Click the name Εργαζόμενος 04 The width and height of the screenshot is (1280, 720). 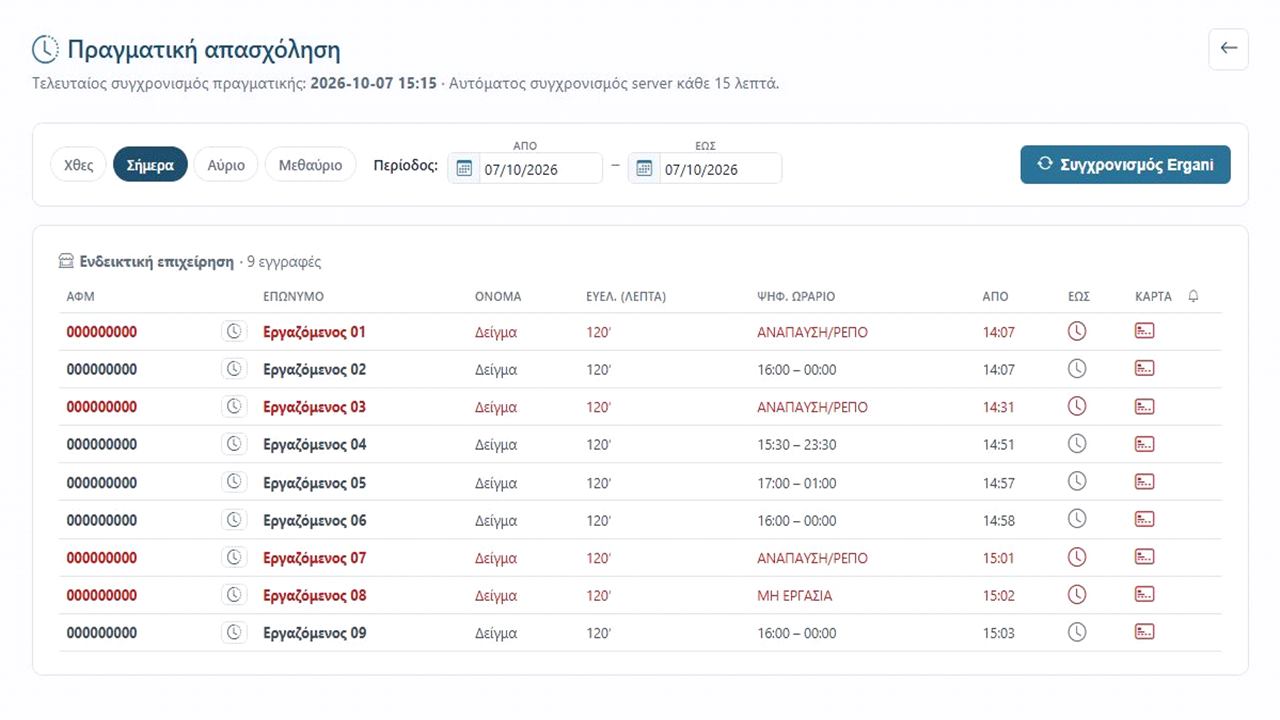(x=314, y=444)
